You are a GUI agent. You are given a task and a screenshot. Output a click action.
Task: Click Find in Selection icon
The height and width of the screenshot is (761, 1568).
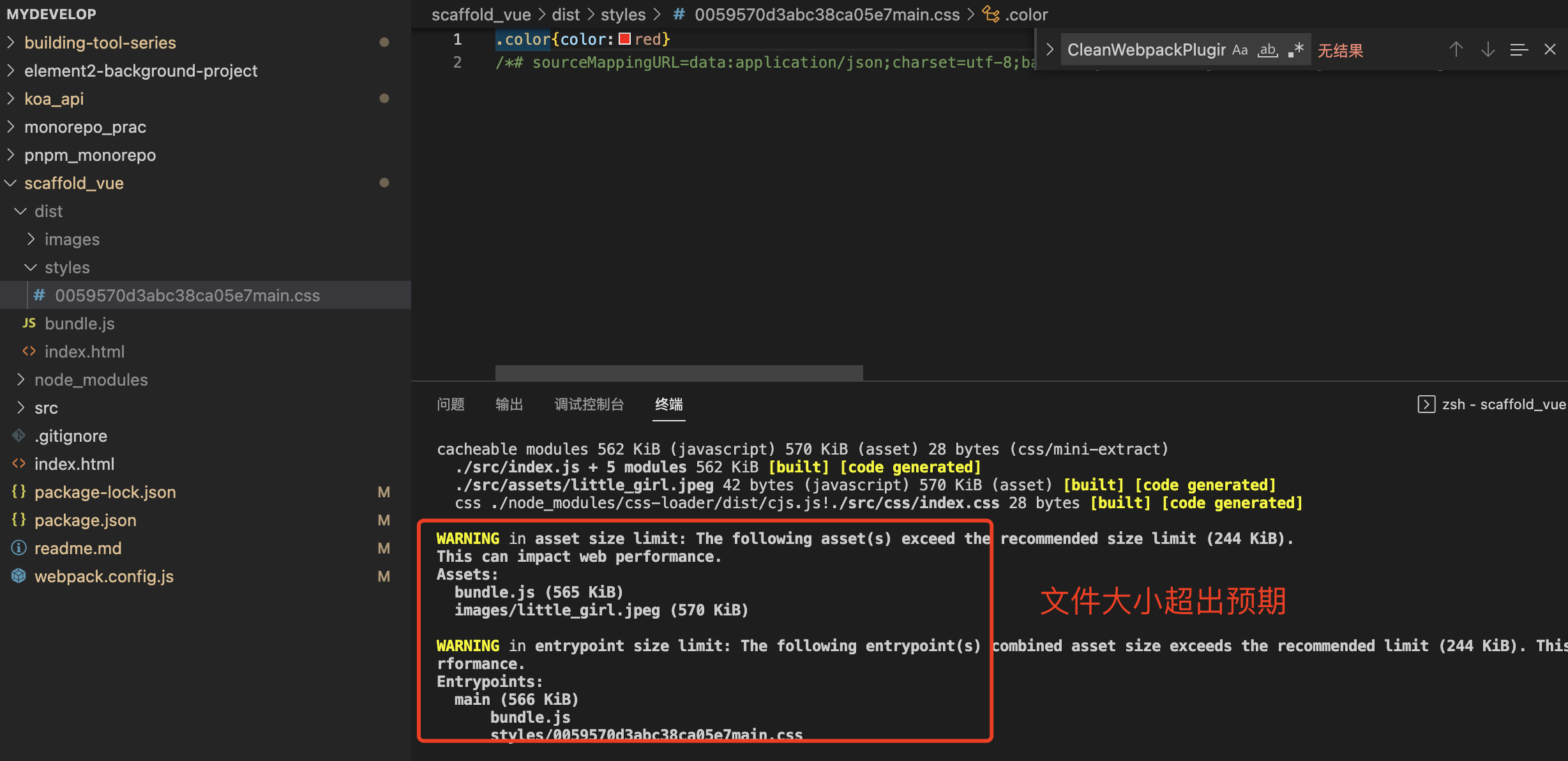1519,50
